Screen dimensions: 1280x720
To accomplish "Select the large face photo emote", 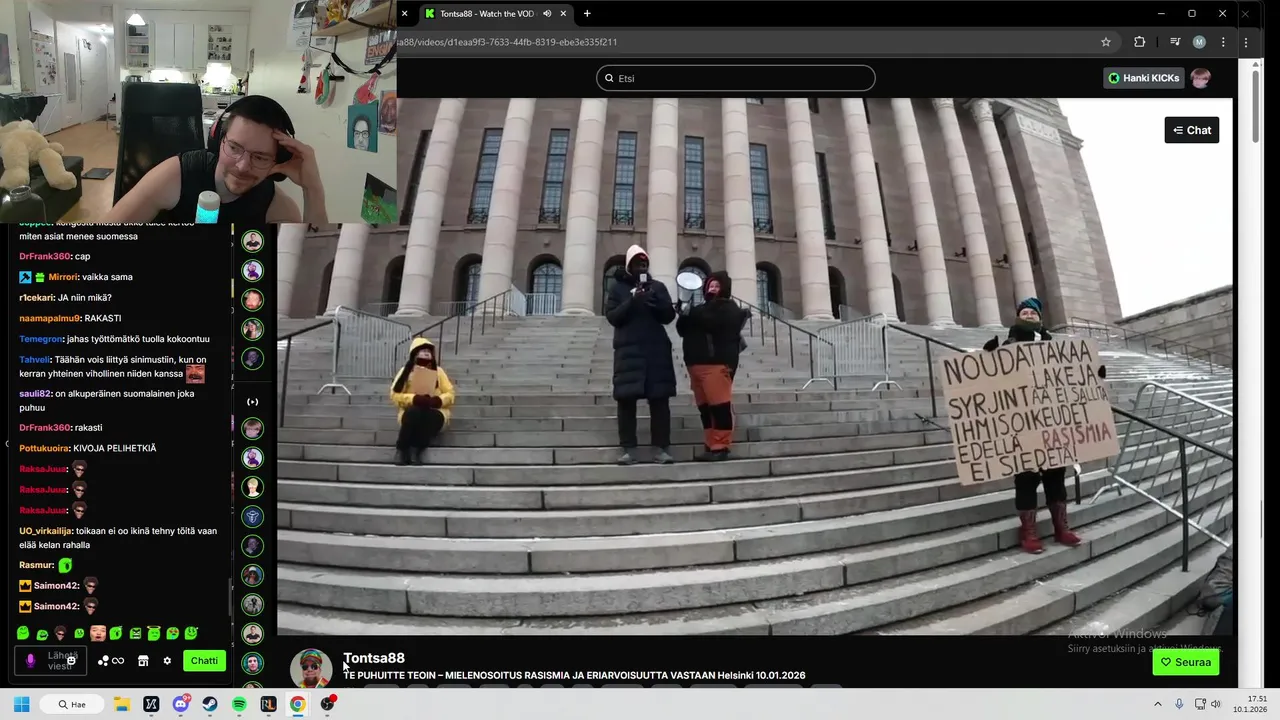I will [98, 633].
